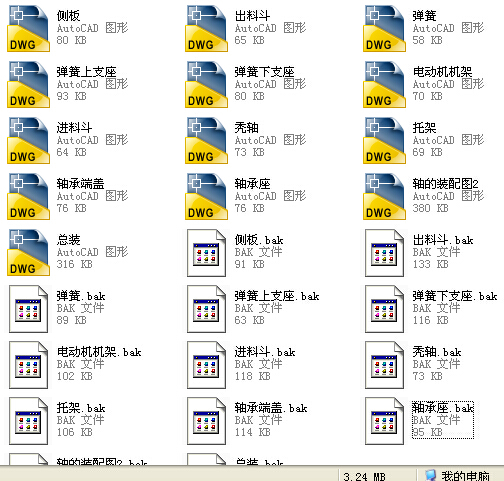Screen dimensions: 504x481
Task: Highlight the 轴承端盖.bak file icon
Action: (x=206, y=421)
